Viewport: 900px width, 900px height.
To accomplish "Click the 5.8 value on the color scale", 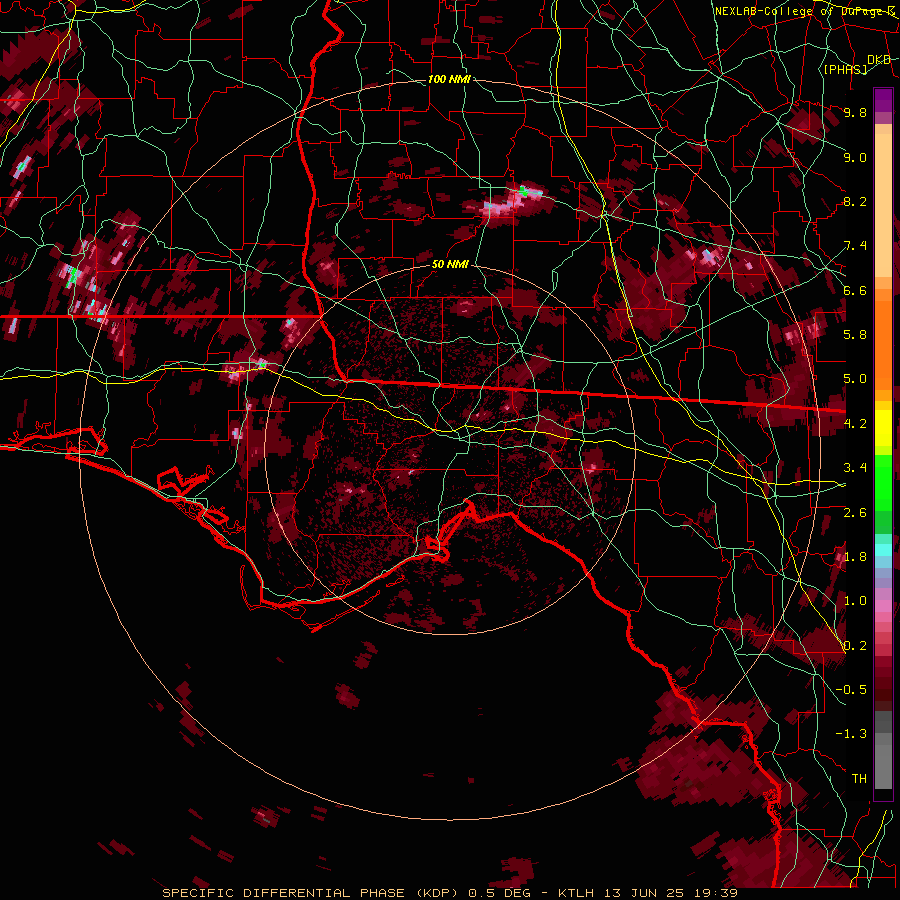I will coord(855,335).
